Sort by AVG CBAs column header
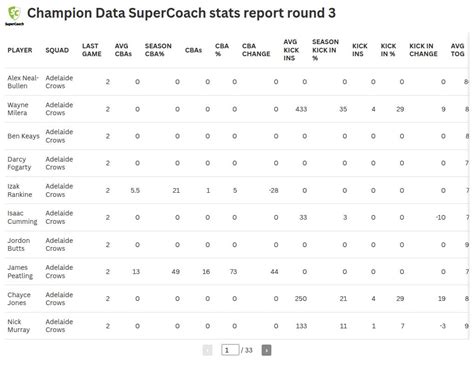 pyautogui.click(x=123, y=50)
